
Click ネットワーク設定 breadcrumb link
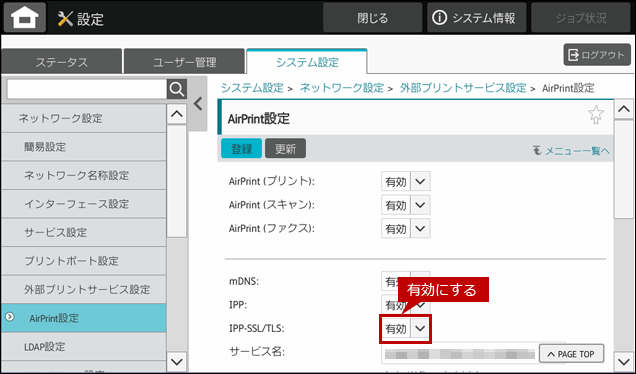click(x=342, y=88)
